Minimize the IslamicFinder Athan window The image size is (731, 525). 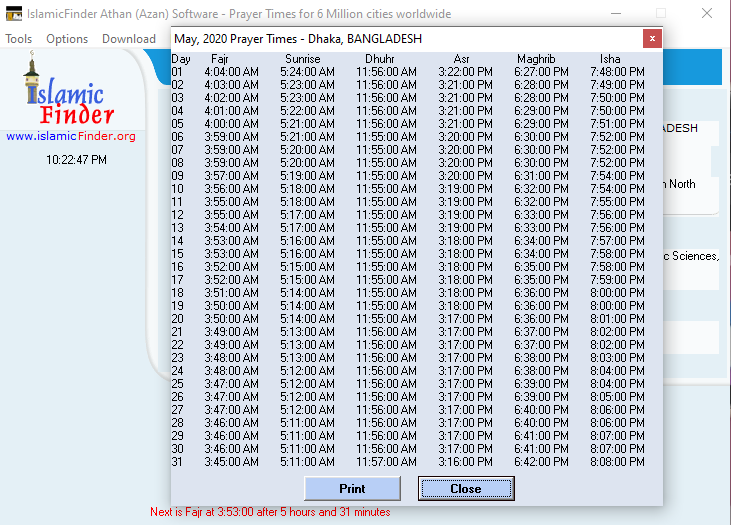(616, 14)
